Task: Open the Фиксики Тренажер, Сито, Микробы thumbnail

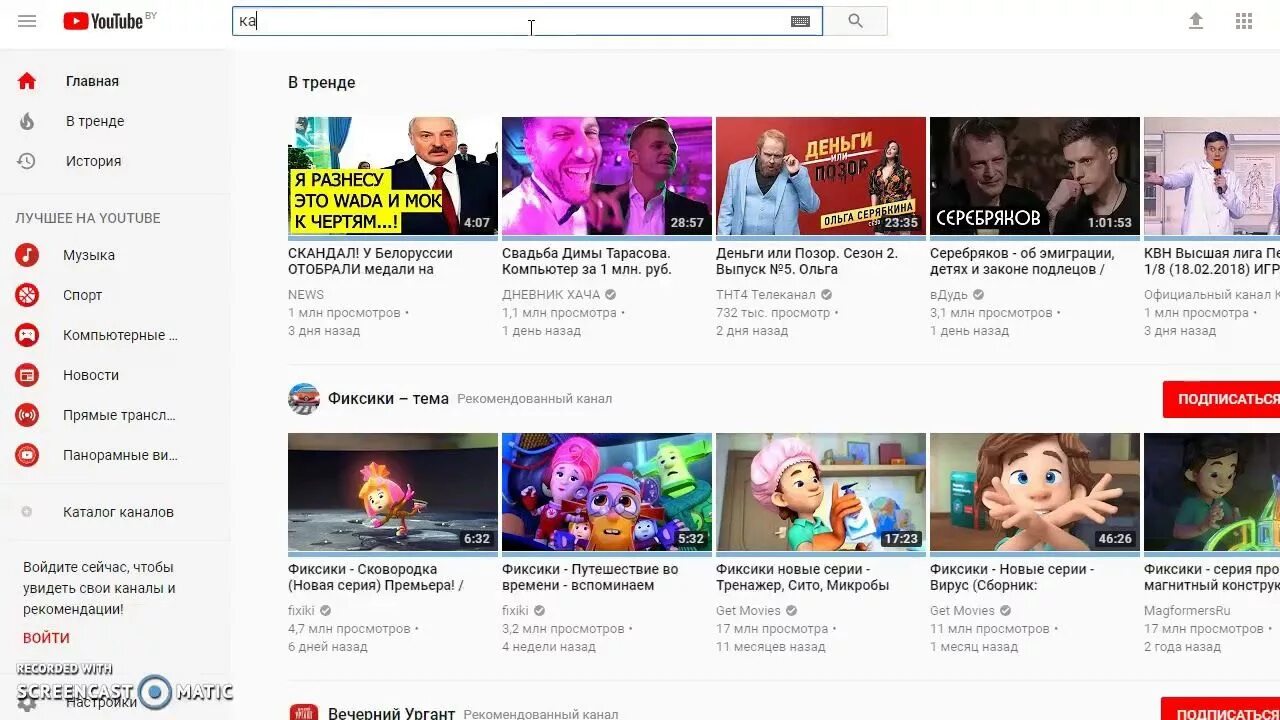Action: pyautogui.click(x=821, y=492)
